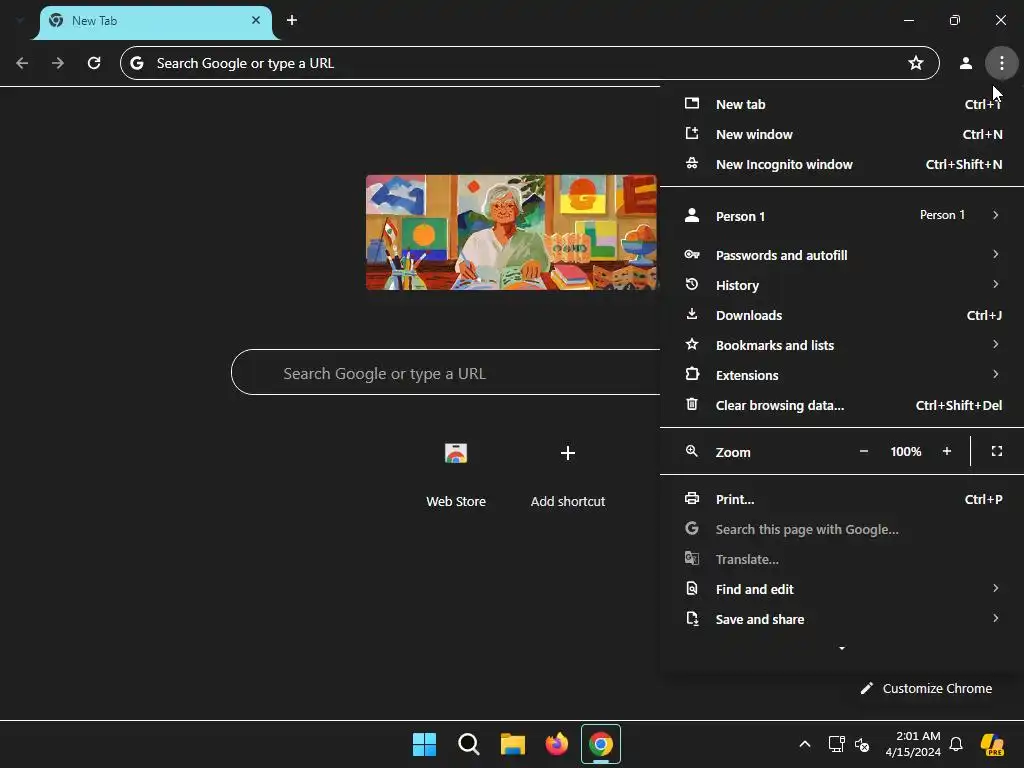Expand the Extensions submenu
Image resolution: width=1024 pixels, height=768 pixels.
pyautogui.click(x=842, y=375)
